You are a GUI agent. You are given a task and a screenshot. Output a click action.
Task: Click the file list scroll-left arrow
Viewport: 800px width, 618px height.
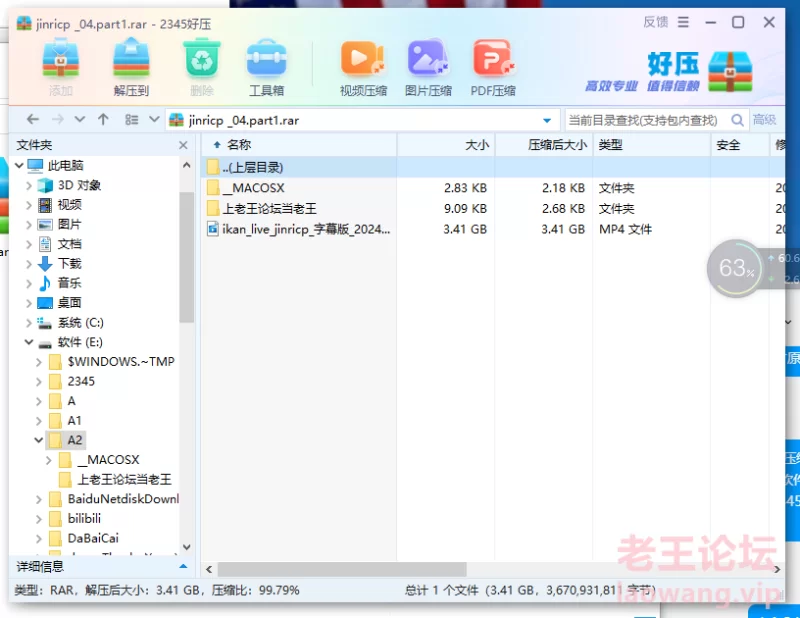click(209, 568)
